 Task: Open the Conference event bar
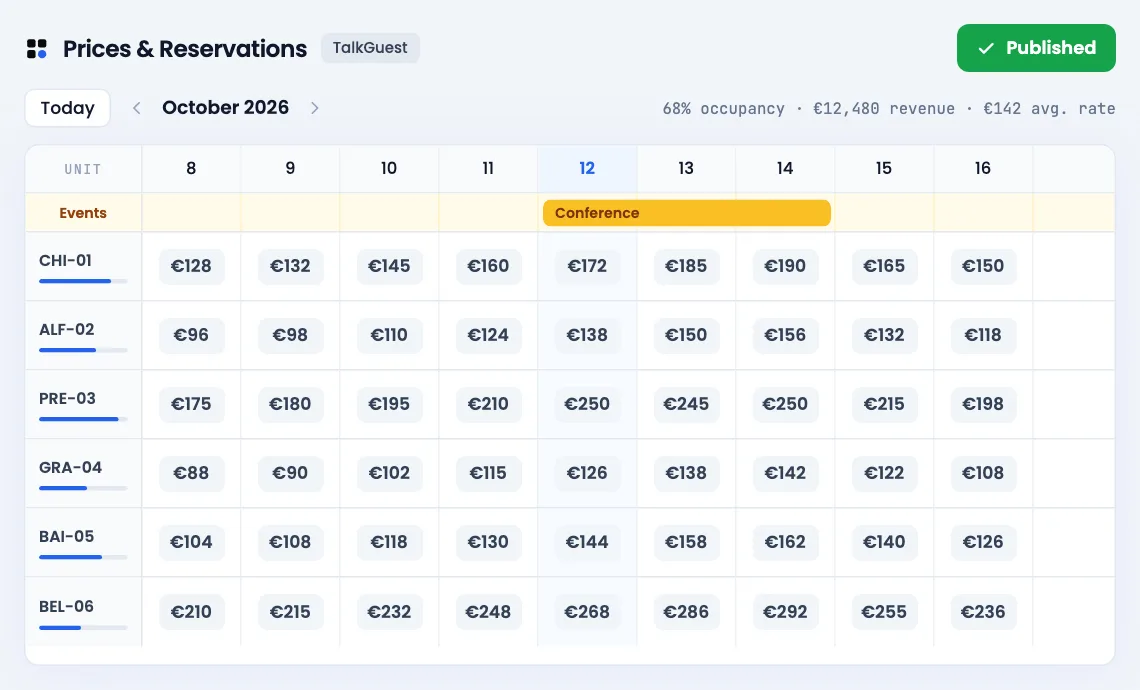(x=686, y=213)
